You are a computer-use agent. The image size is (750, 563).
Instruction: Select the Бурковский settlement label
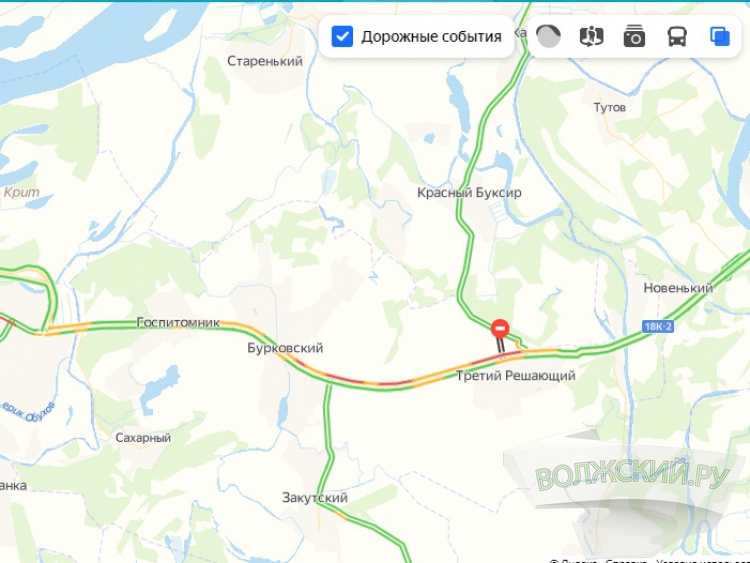pyautogui.click(x=285, y=348)
